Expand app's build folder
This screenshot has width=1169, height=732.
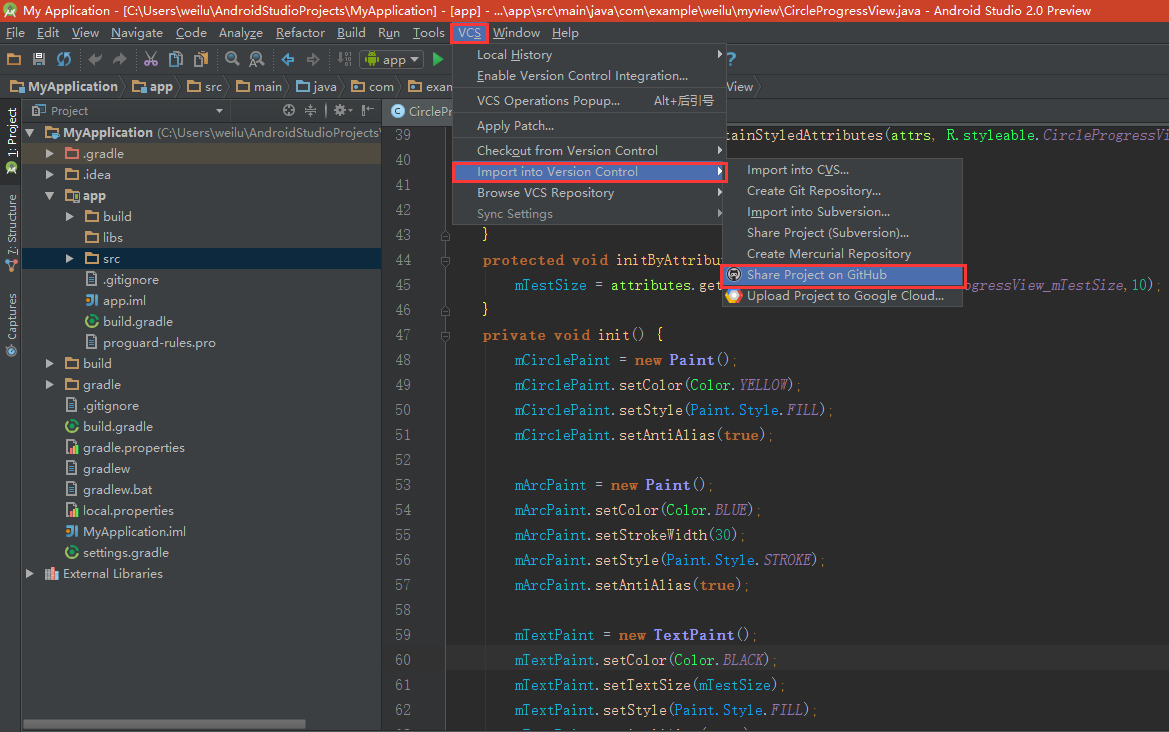point(69,216)
